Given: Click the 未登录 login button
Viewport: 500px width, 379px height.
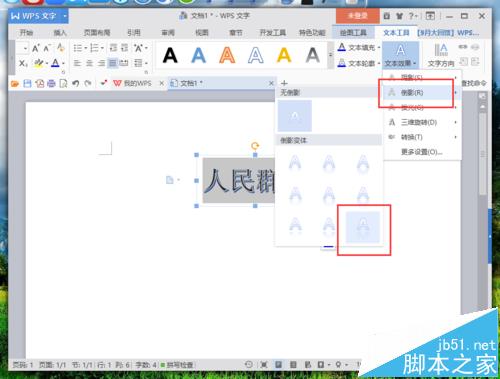Looking at the screenshot, I should pos(358,16).
